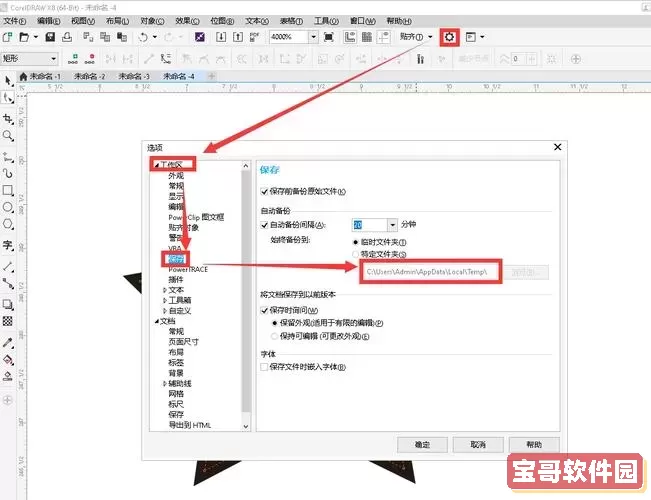Click the Undo arrow icon

point(143,37)
